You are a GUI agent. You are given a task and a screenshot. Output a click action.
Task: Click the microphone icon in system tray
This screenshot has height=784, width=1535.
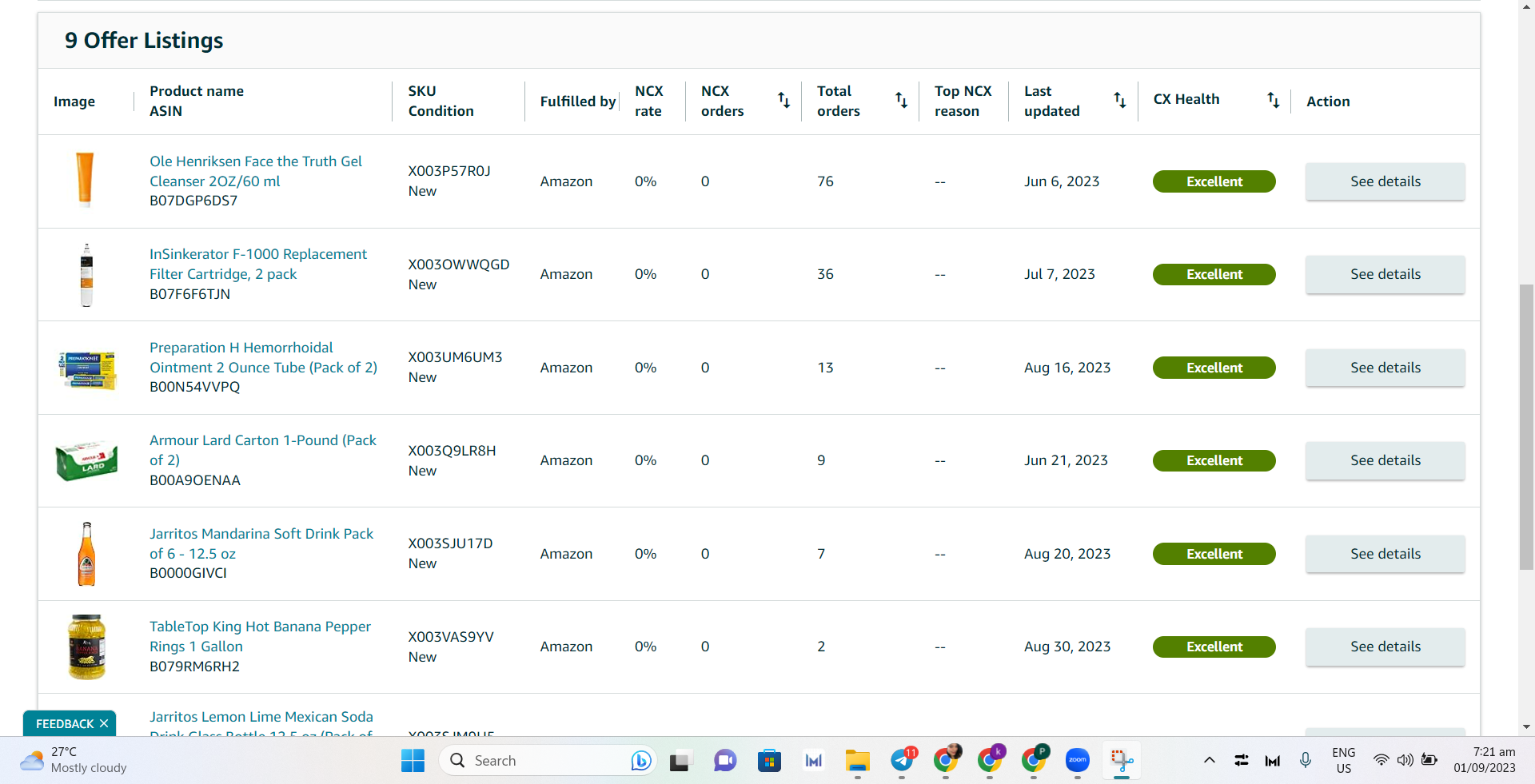(x=1306, y=761)
